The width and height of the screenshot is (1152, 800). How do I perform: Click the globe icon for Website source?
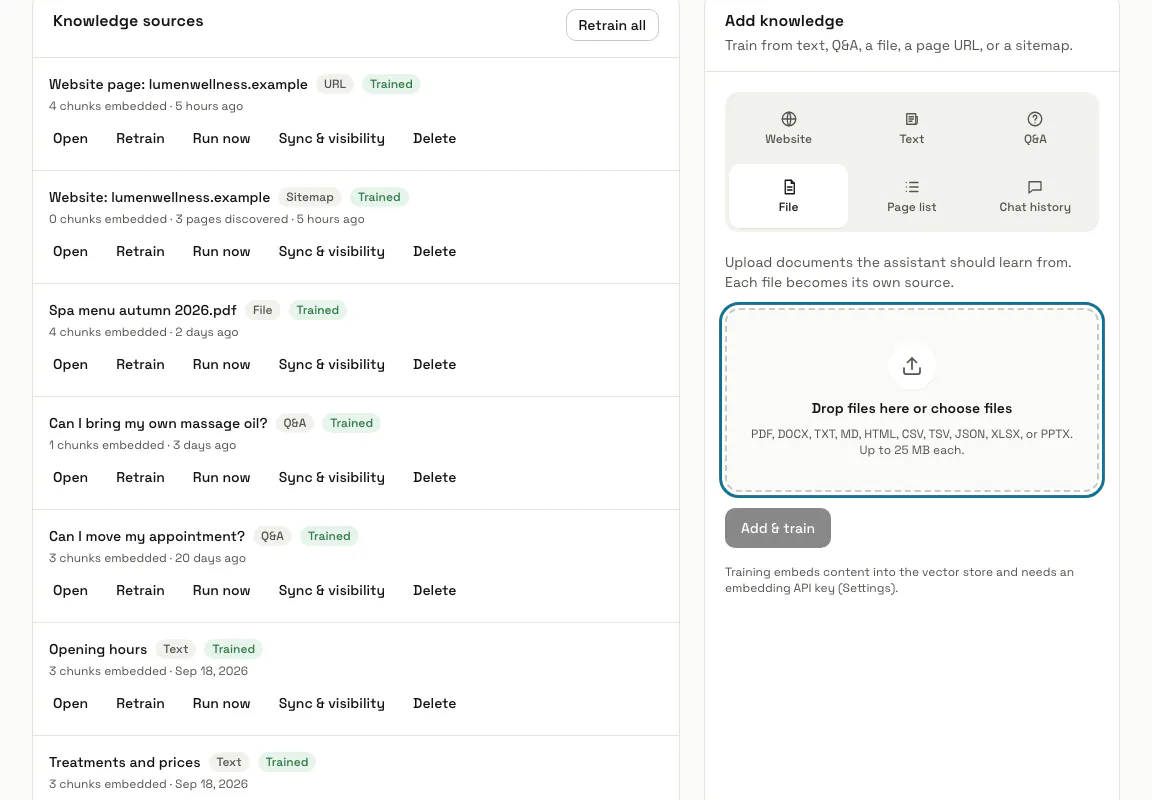pos(788,119)
